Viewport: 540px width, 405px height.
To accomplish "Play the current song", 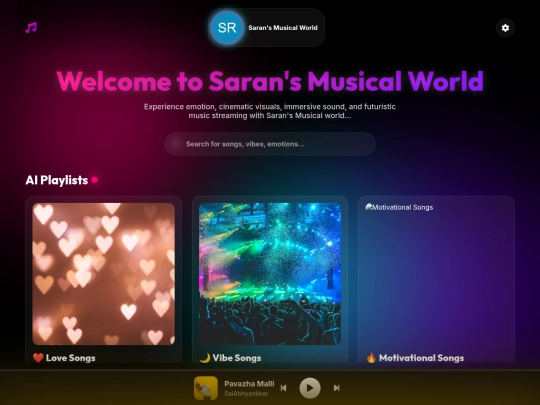I will coord(310,388).
